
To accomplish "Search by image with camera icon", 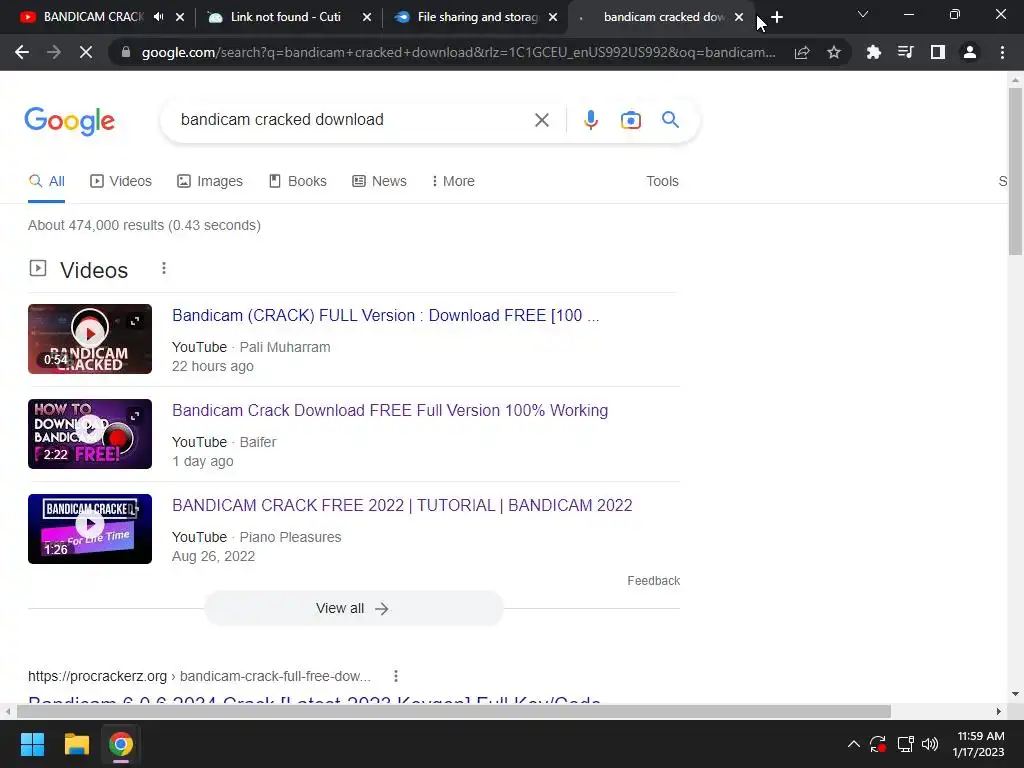I will [630, 120].
